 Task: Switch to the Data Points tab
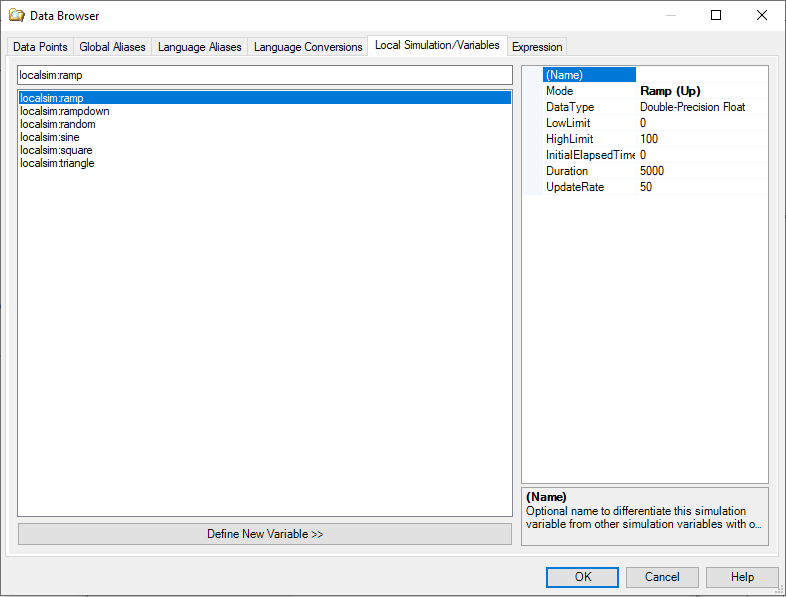tap(40, 47)
